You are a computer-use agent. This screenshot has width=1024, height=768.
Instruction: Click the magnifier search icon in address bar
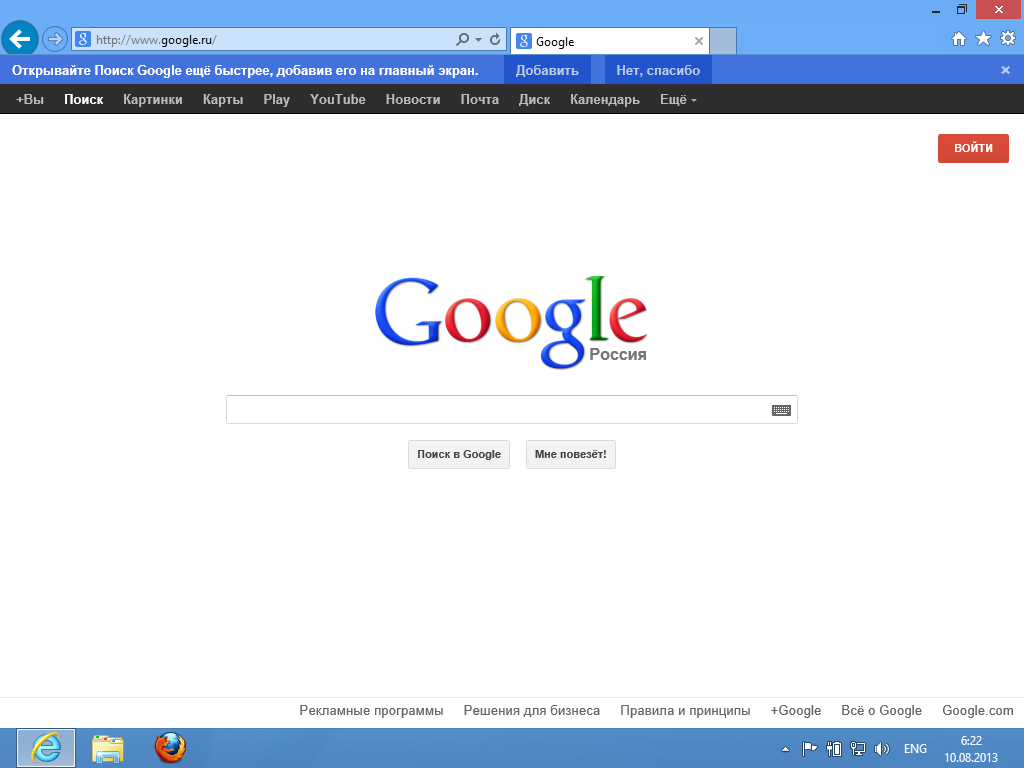tap(462, 39)
